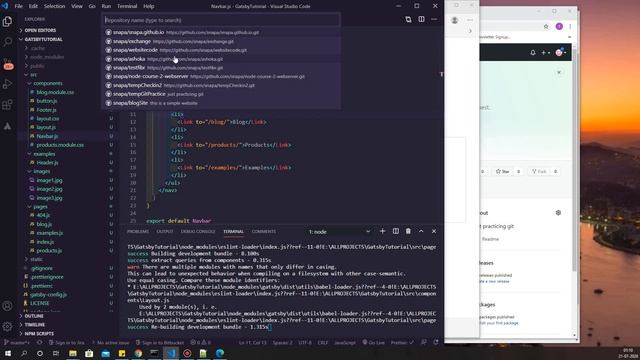Screen dimensions: 640x360
Task: Bookmark the page with star in Chrome
Action: tap(546, 27)
